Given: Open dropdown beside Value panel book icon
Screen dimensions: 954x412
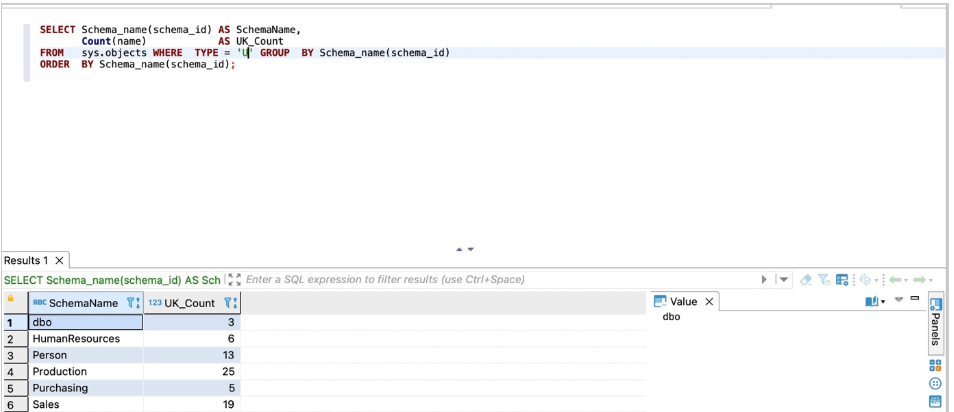Looking at the screenshot, I should (883, 302).
